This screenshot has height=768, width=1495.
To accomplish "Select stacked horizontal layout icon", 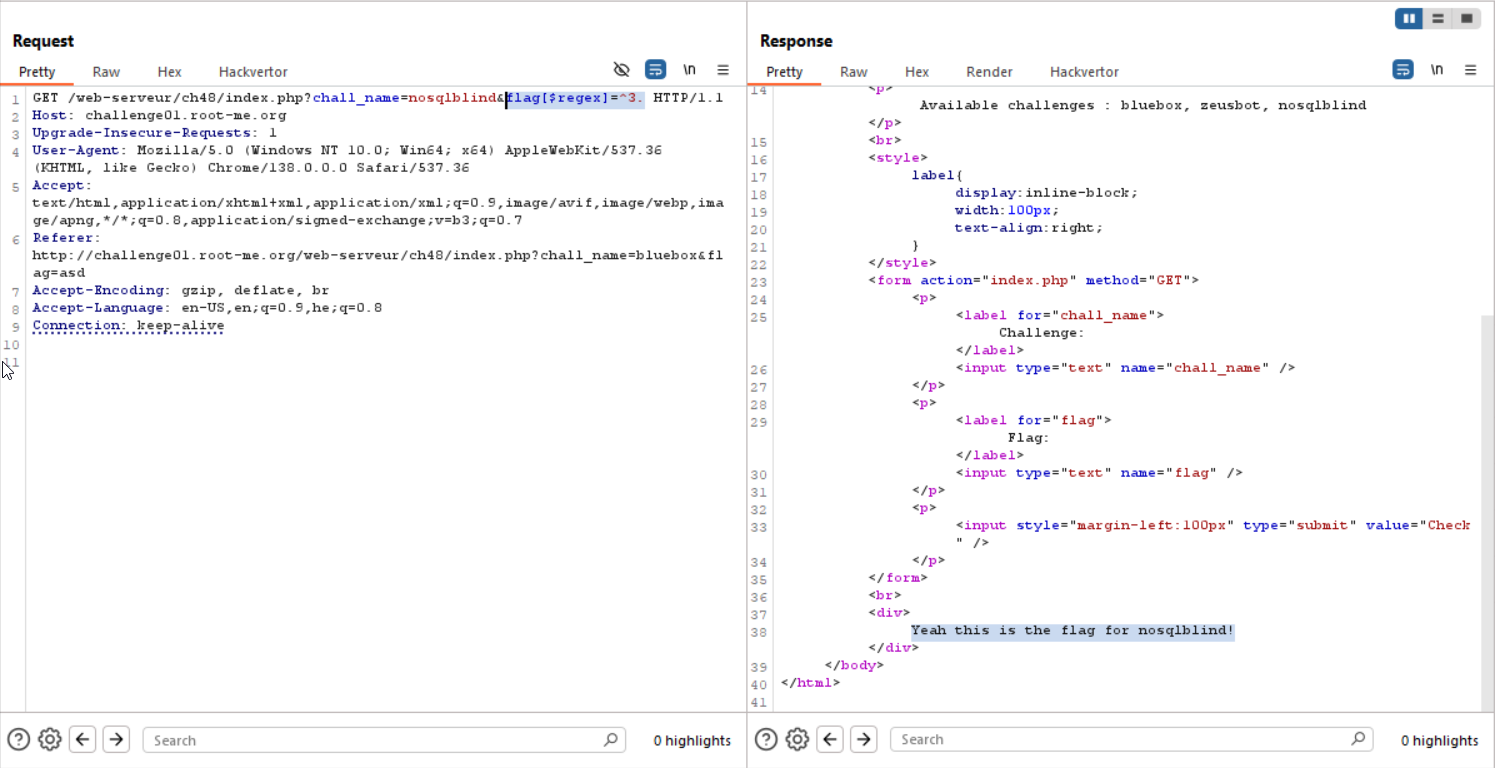I will [x=1437, y=18].
